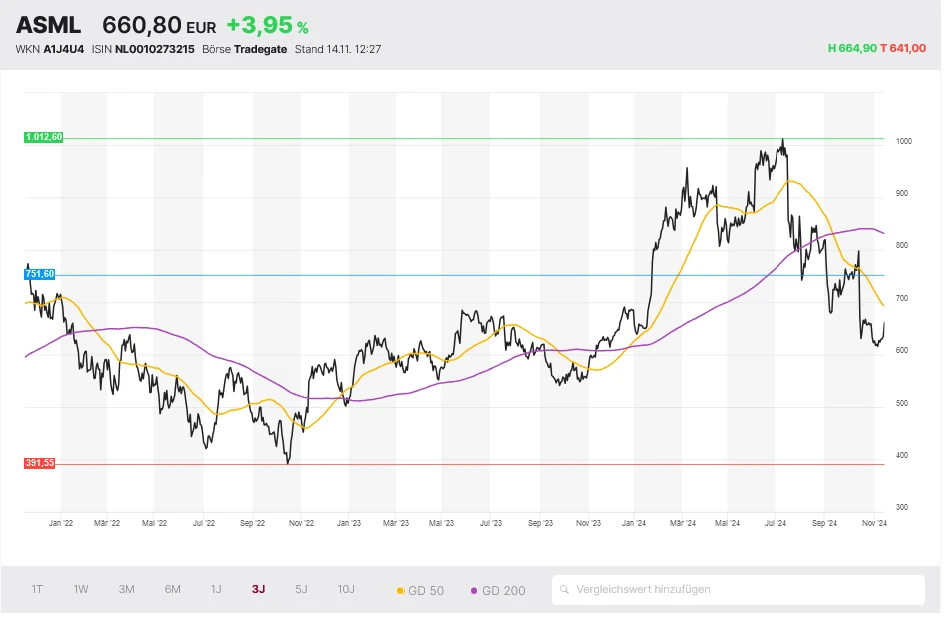Click the blue 751,60 price label
This screenshot has width=947, height=627.
[41, 272]
